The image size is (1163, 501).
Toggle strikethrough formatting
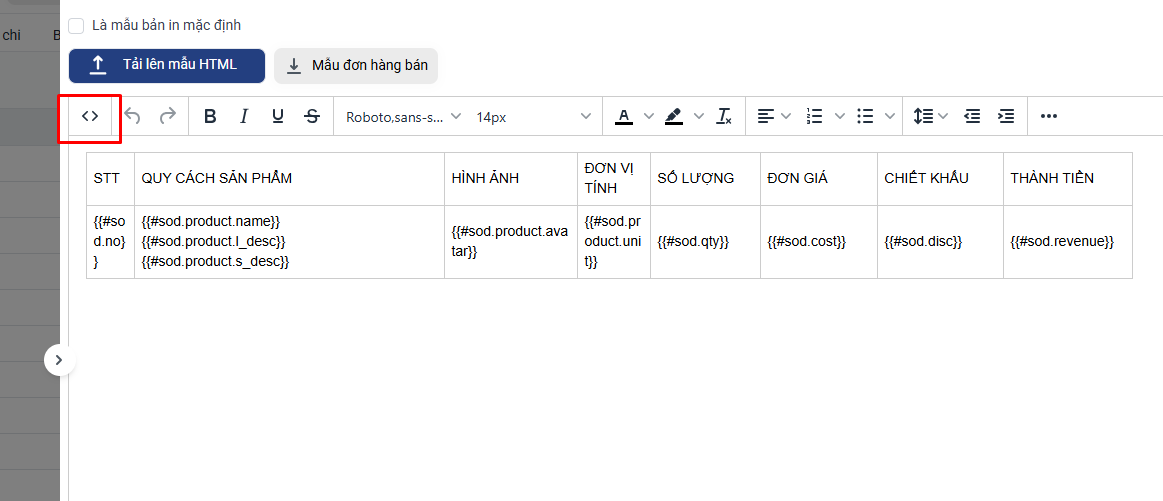coord(312,117)
